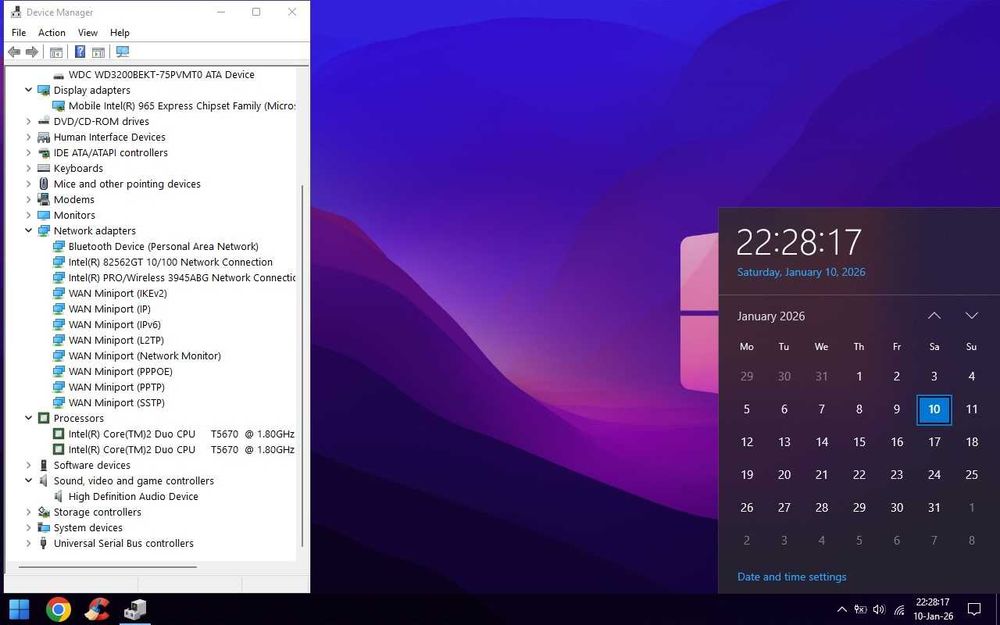This screenshot has height=625, width=1000.
Task: Select January 31 in the calendar
Action: tap(934, 508)
